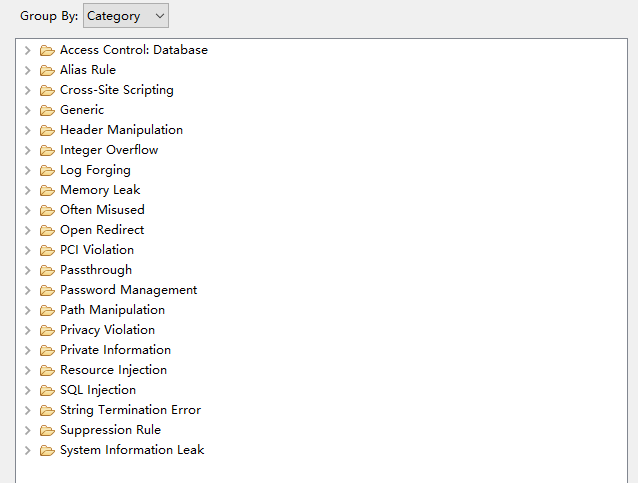Click the Privacy Violation folder icon
This screenshot has height=483, width=638.
point(47,330)
